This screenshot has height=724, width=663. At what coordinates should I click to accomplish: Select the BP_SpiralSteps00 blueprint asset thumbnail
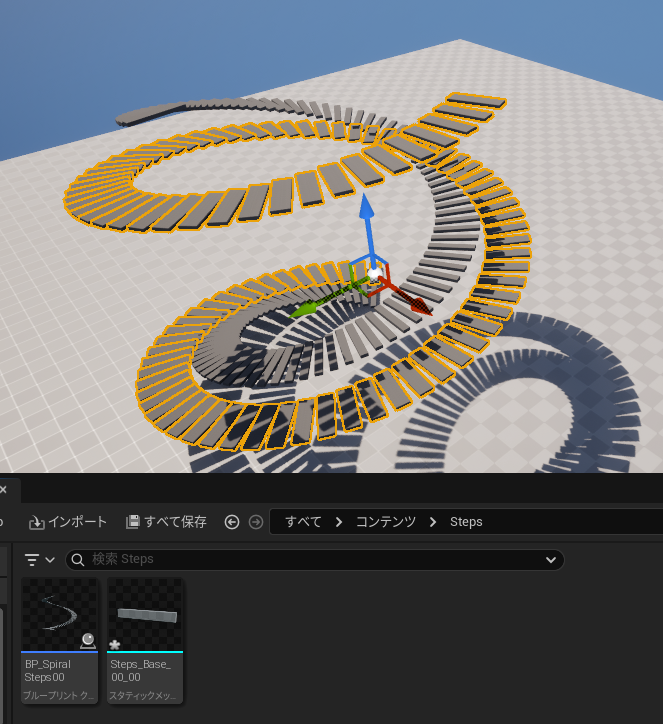59,615
